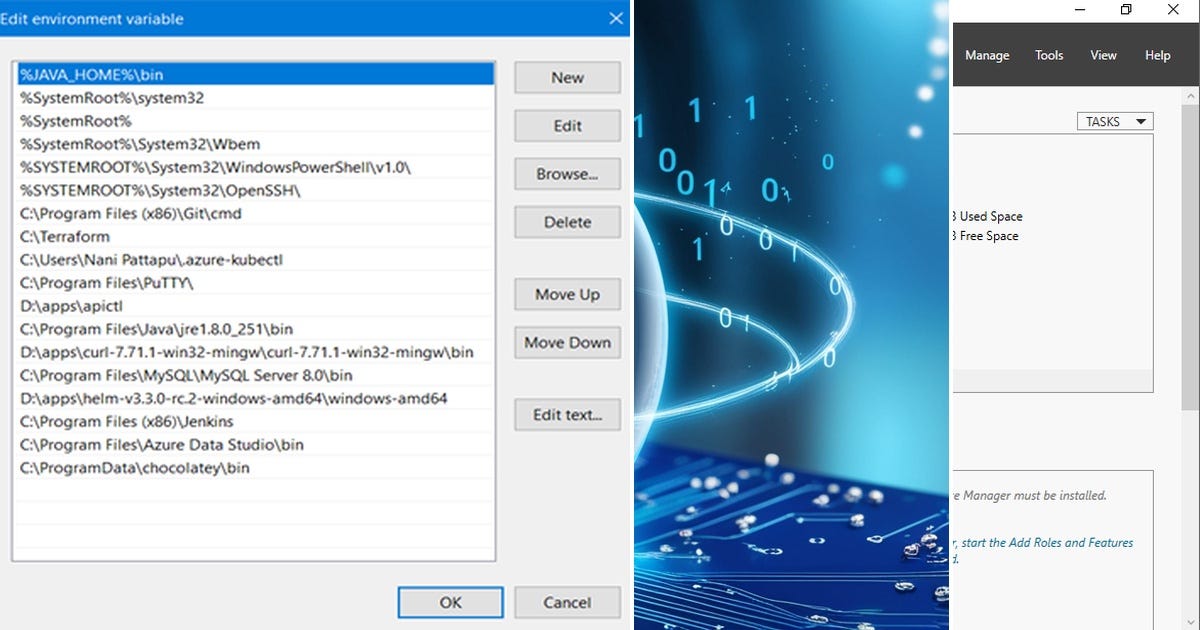
Task: Restore down the Server Manager window
Action: tap(1127, 10)
